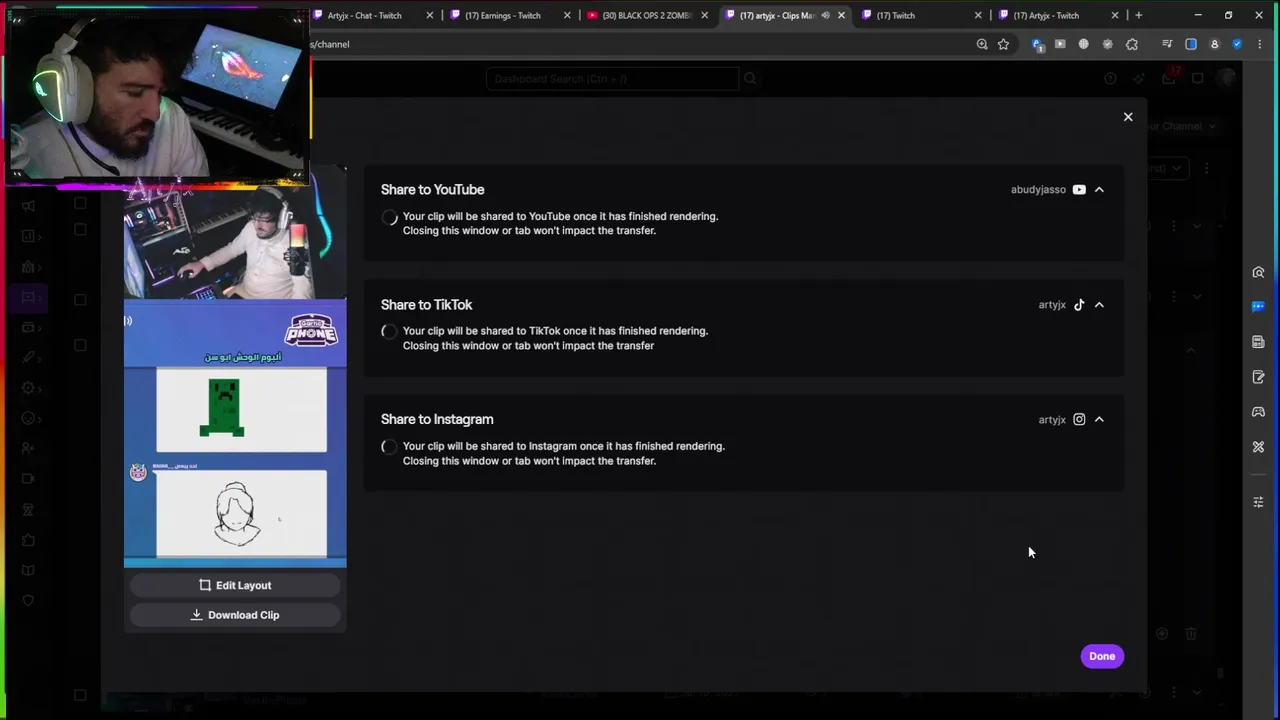Click the Dashboard Search field
This screenshot has width=1280, height=720.
(612, 79)
